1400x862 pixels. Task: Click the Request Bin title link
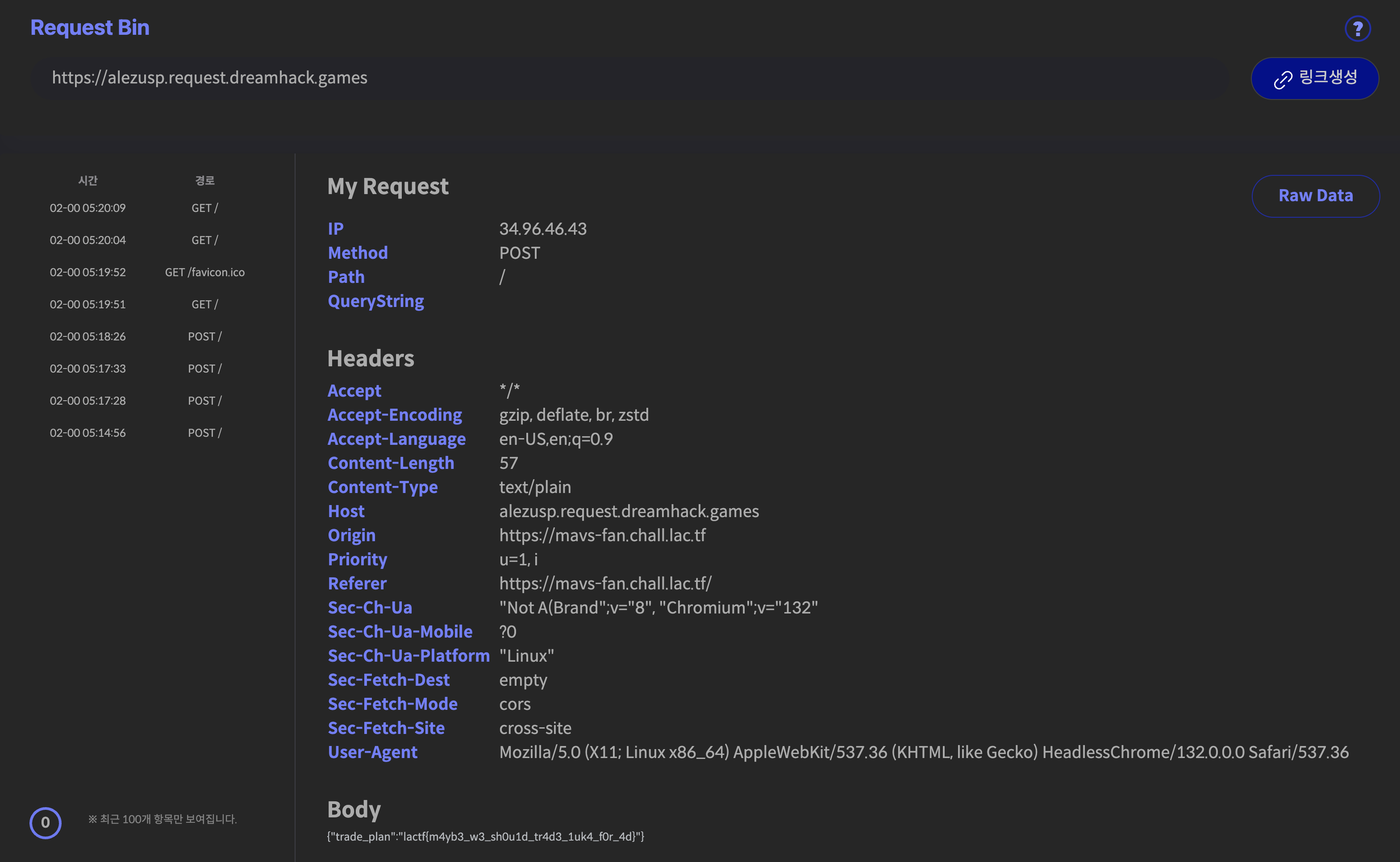tap(90, 27)
